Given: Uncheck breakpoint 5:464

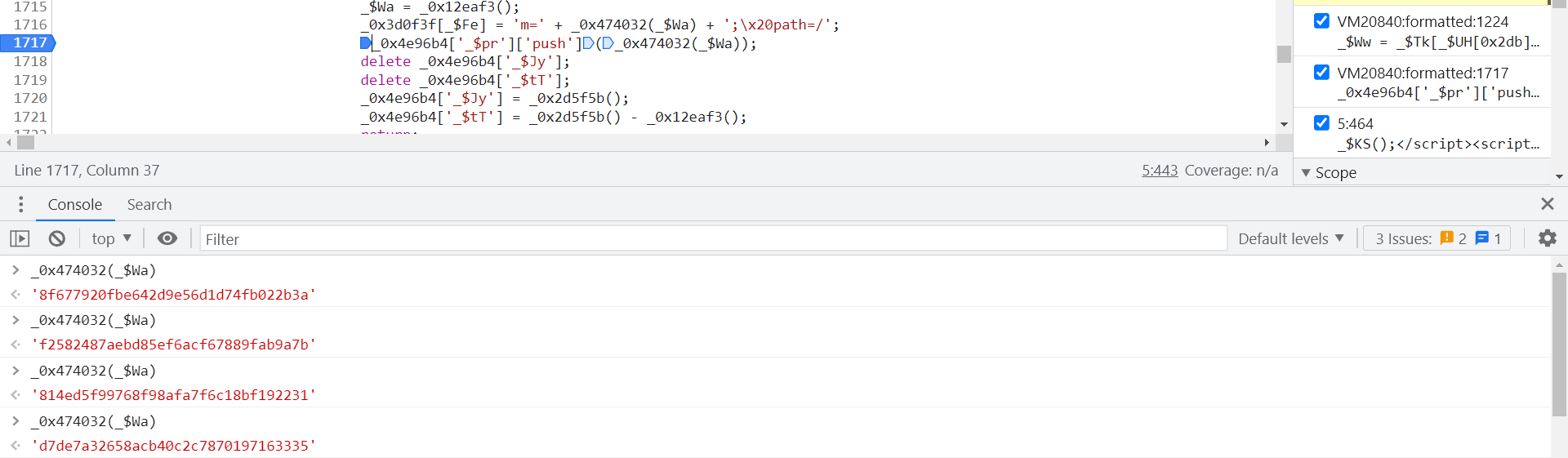Looking at the screenshot, I should coord(1321,122).
